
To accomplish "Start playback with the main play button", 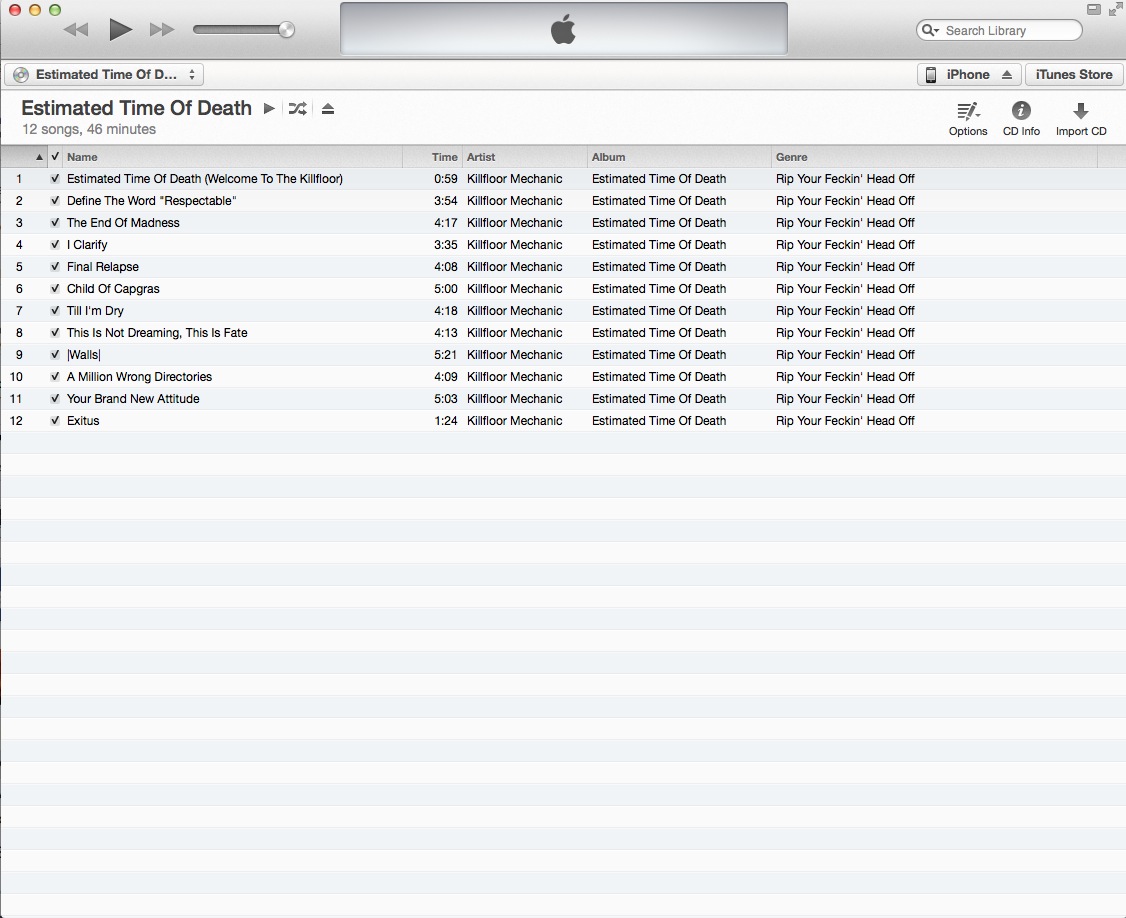I will coord(121,29).
